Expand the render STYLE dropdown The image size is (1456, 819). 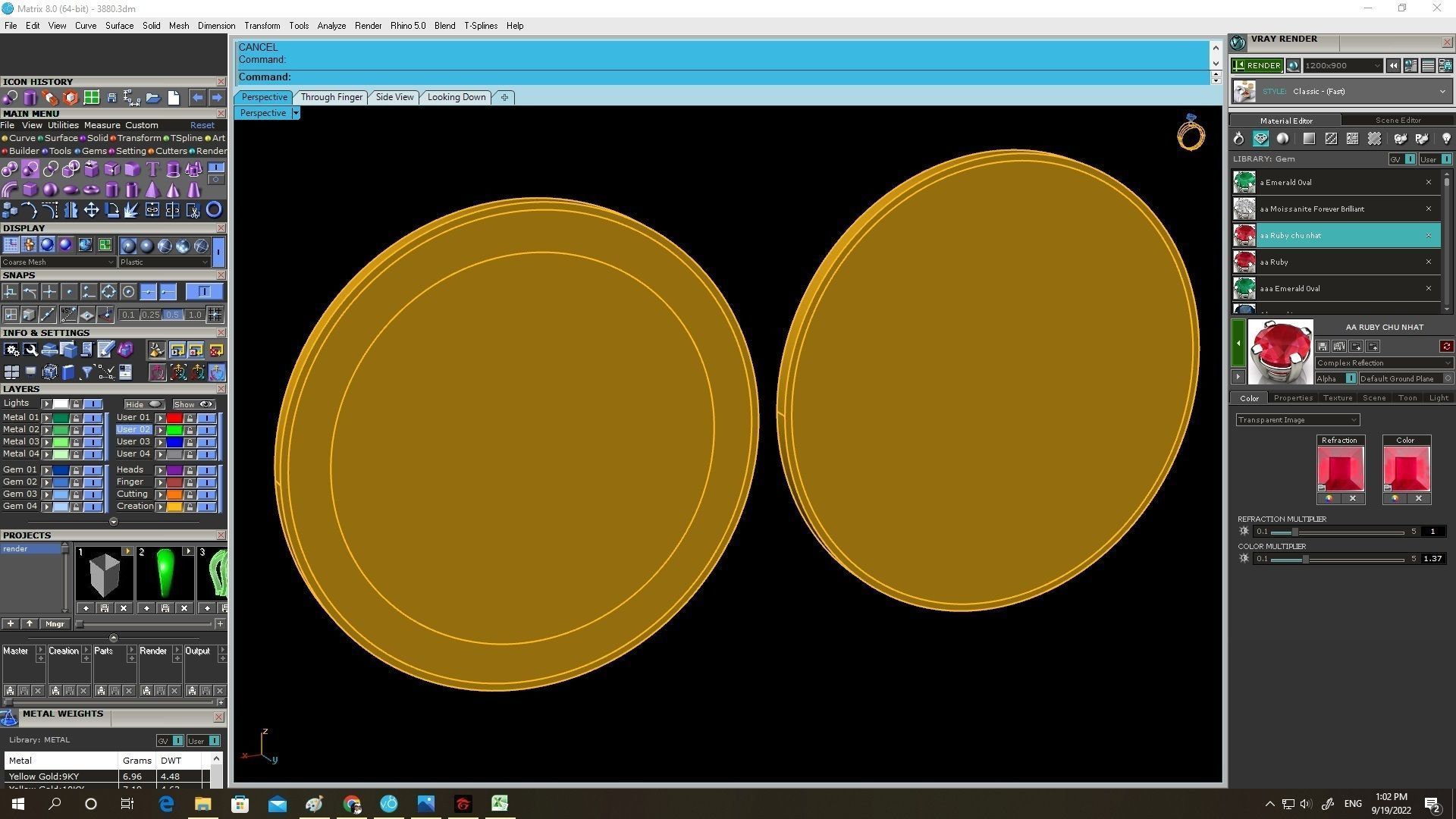(1442, 92)
